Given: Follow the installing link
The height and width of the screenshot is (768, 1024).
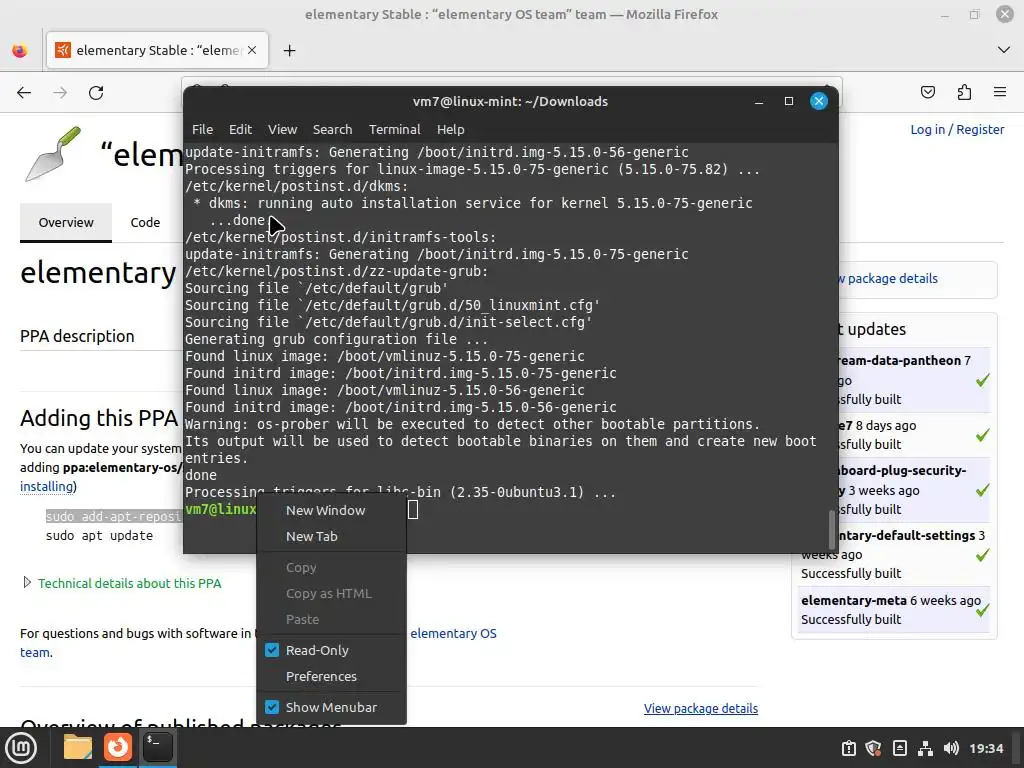Looking at the screenshot, I should [46, 486].
